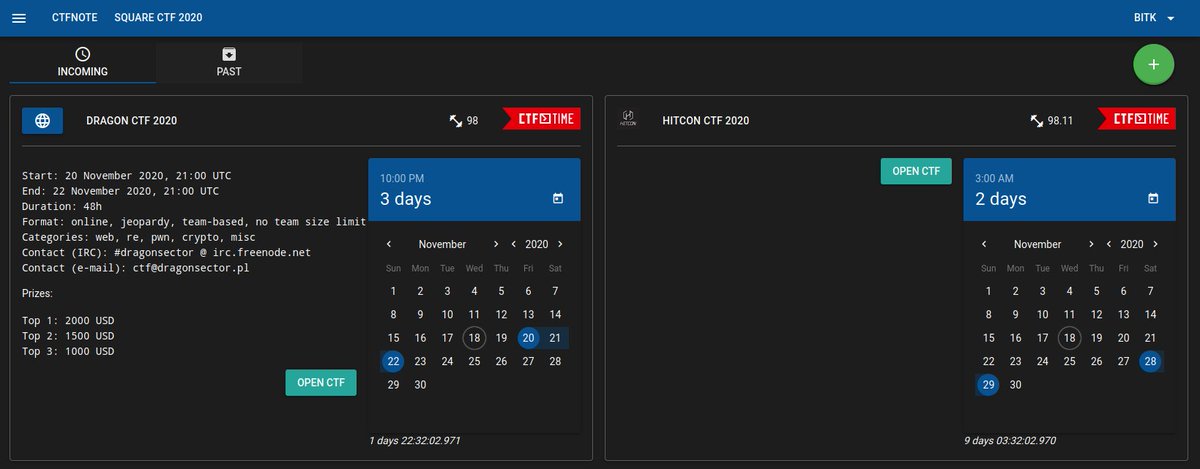
Task: Go to next year in Dragon CTF calendar
Action: (560, 244)
